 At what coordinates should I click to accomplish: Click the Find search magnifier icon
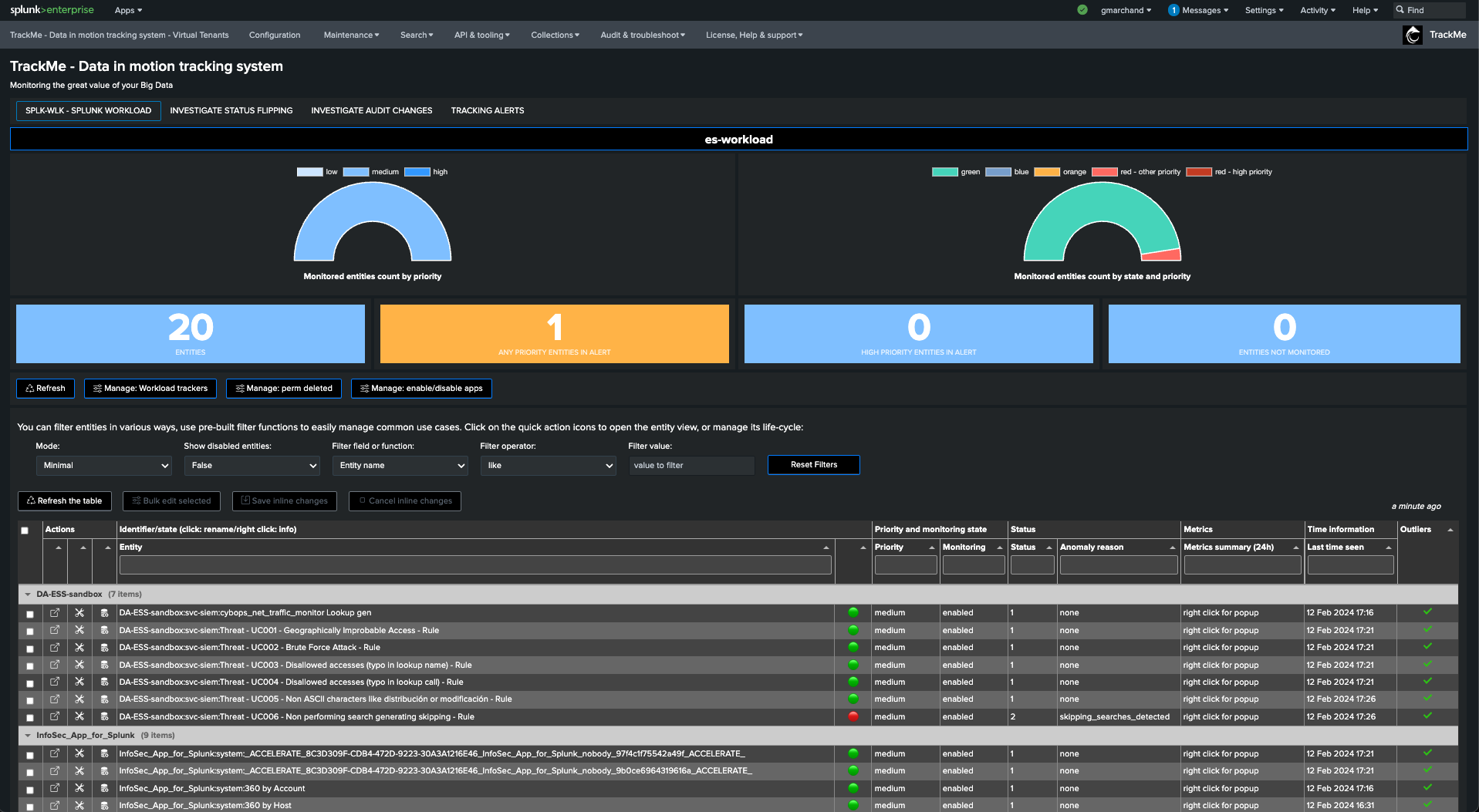click(x=1400, y=10)
